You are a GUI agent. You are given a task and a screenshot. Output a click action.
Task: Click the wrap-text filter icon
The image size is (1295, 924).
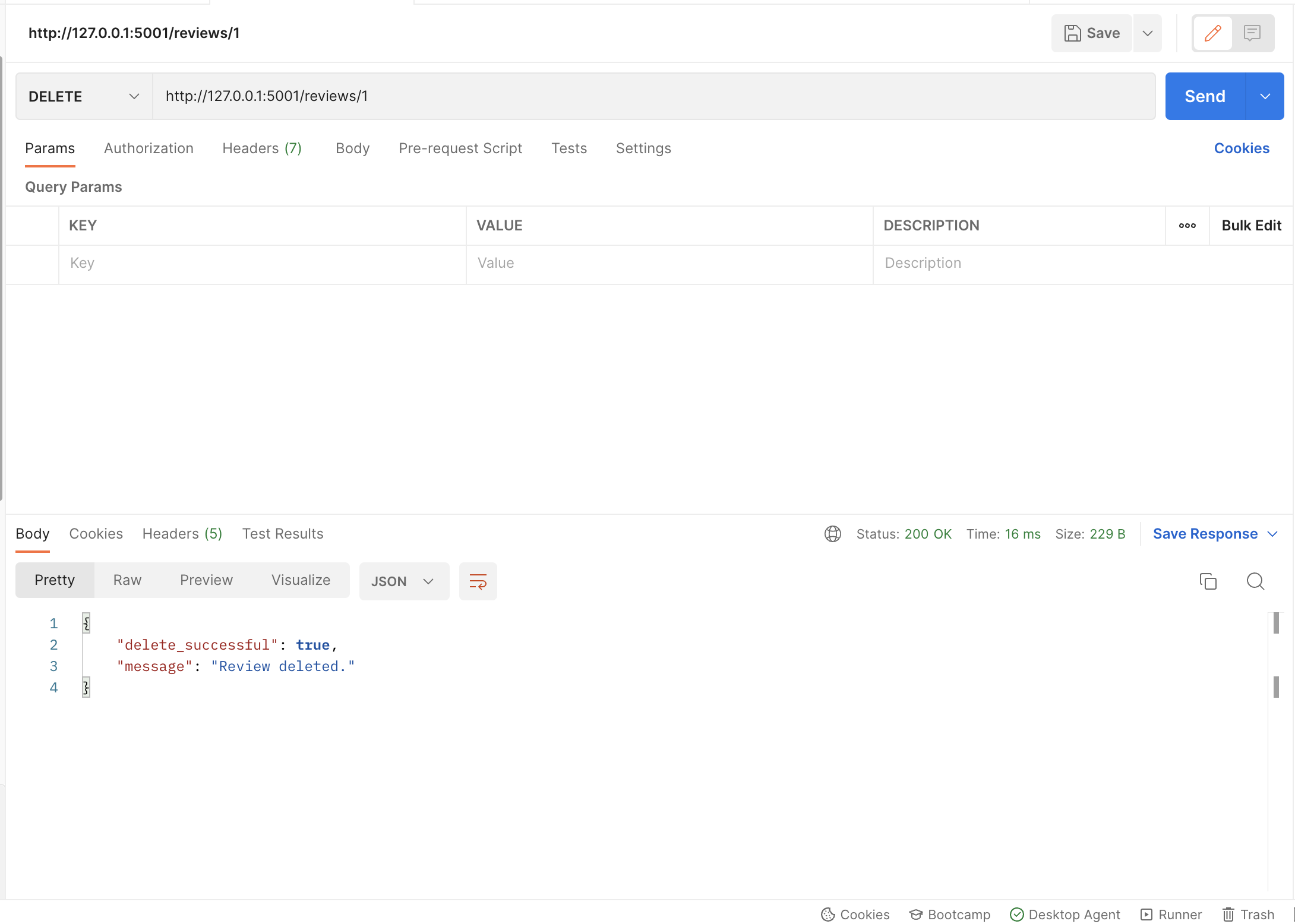tap(478, 581)
